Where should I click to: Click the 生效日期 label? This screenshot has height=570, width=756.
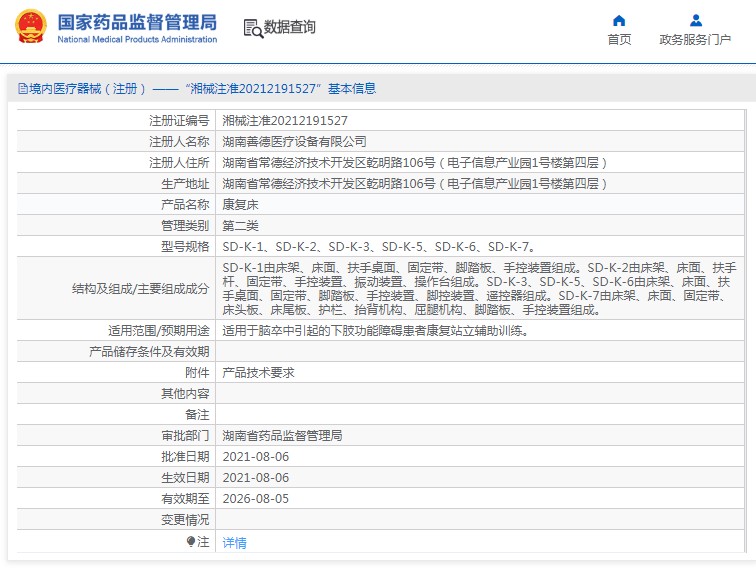click(x=185, y=478)
